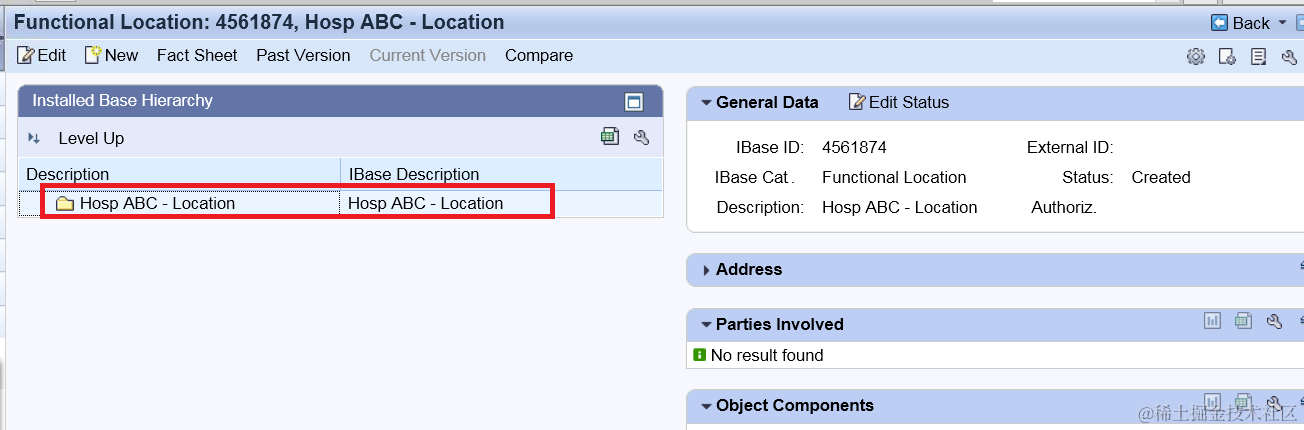Click the No result found message

[767, 355]
